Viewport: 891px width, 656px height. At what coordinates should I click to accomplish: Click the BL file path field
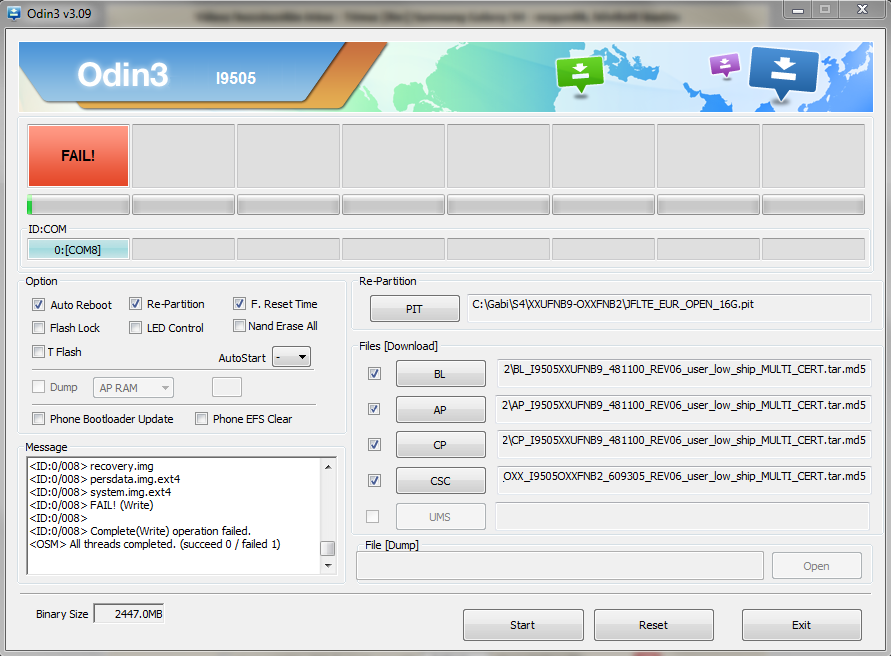[x=684, y=373]
